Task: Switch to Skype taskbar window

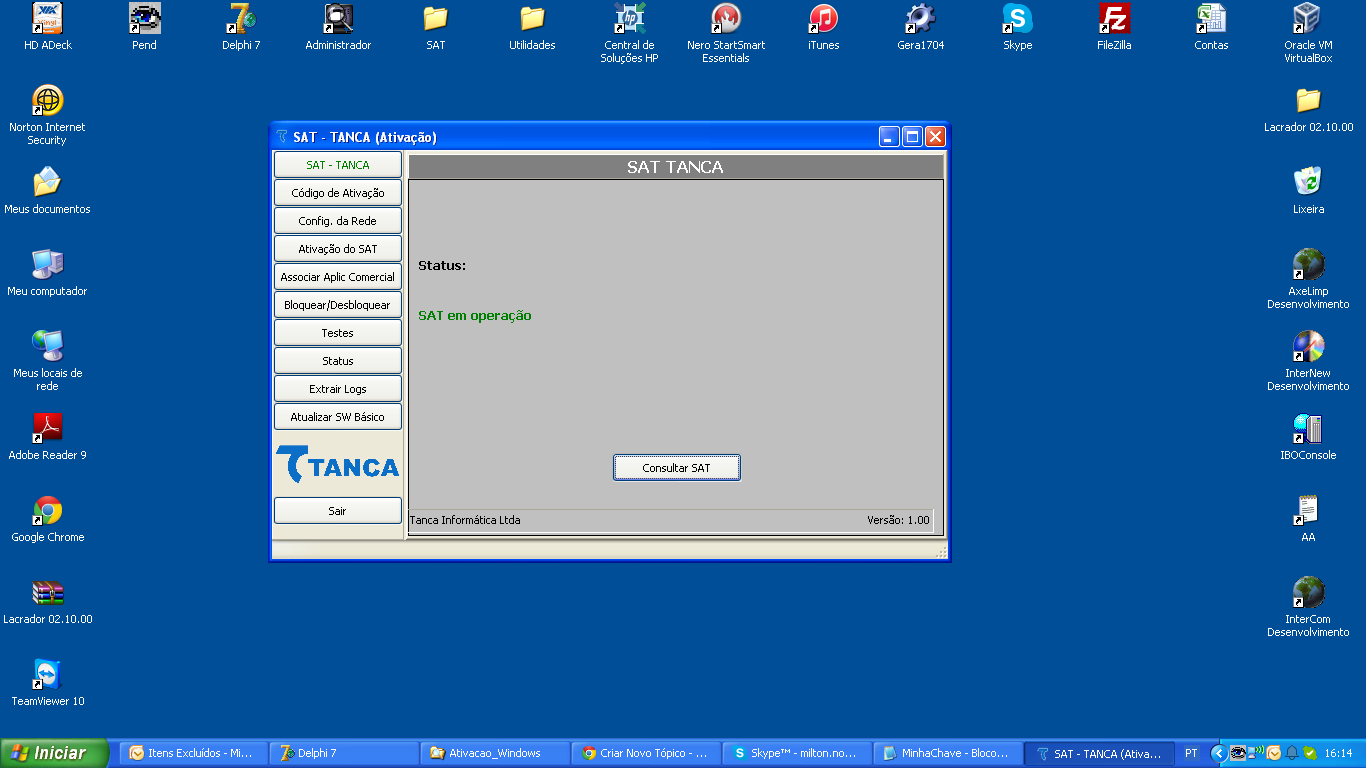Action: click(x=798, y=753)
